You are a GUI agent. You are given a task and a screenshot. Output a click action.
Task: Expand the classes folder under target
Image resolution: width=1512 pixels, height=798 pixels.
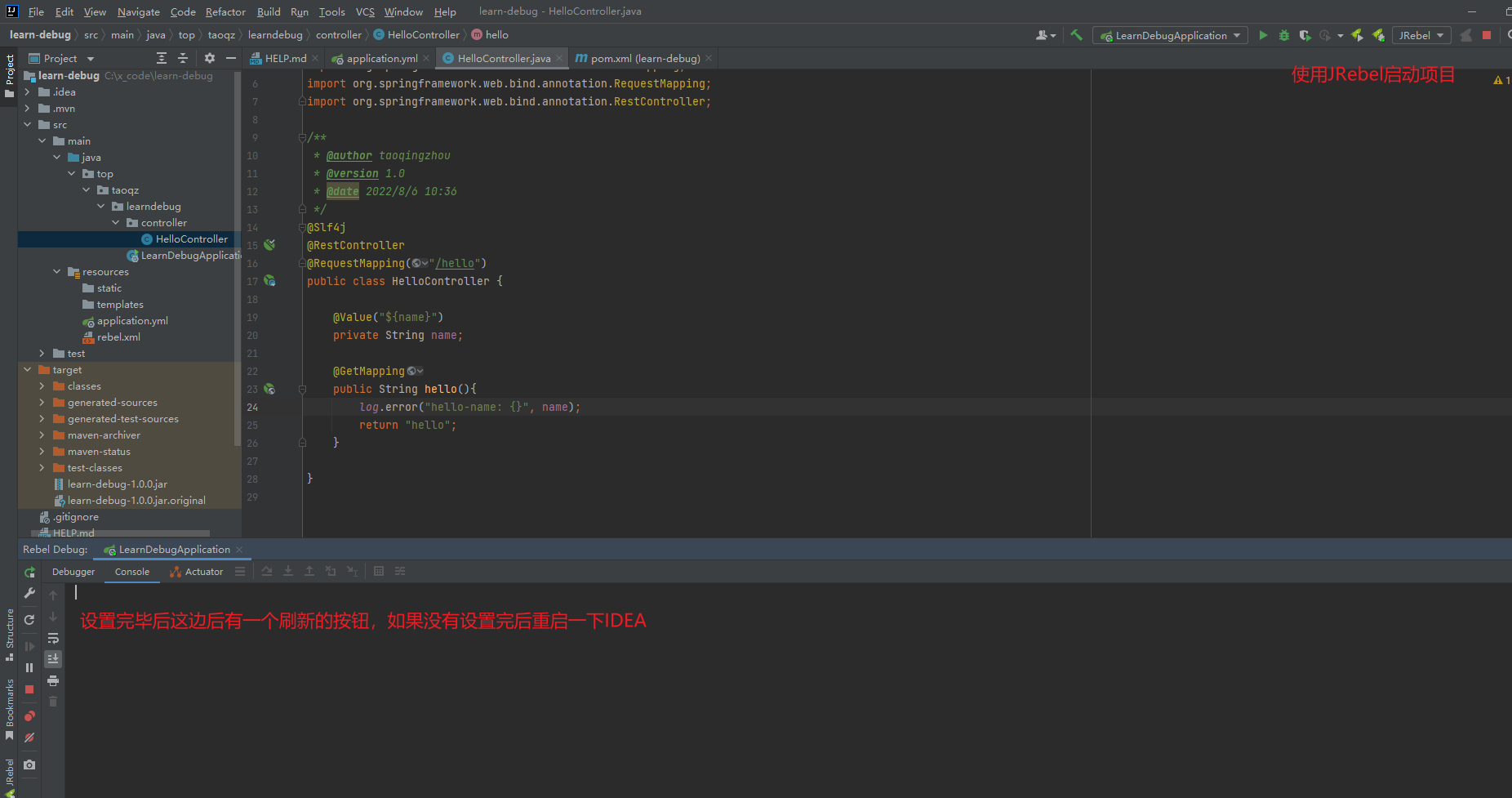click(x=42, y=386)
